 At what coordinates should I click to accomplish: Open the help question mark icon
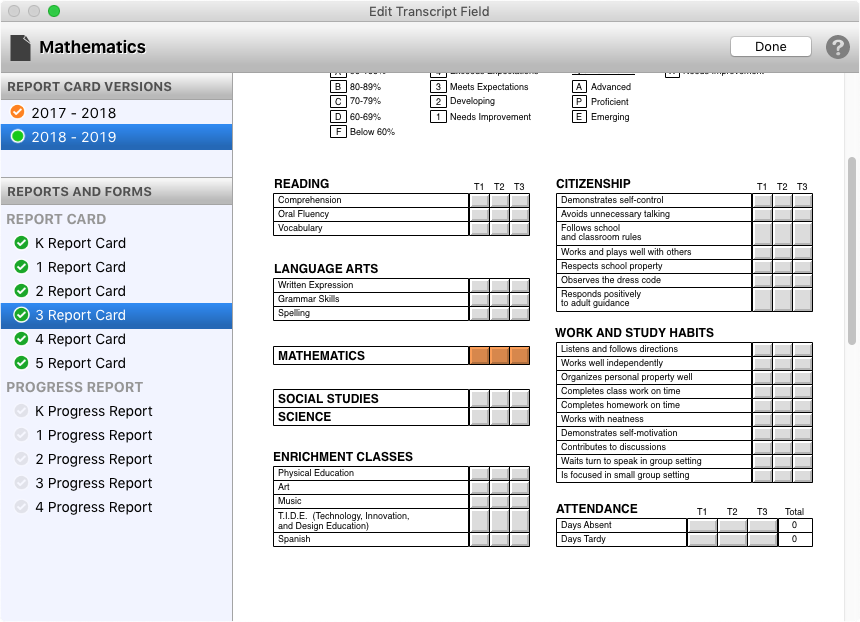pyautogui.click(x=838, y=46)
